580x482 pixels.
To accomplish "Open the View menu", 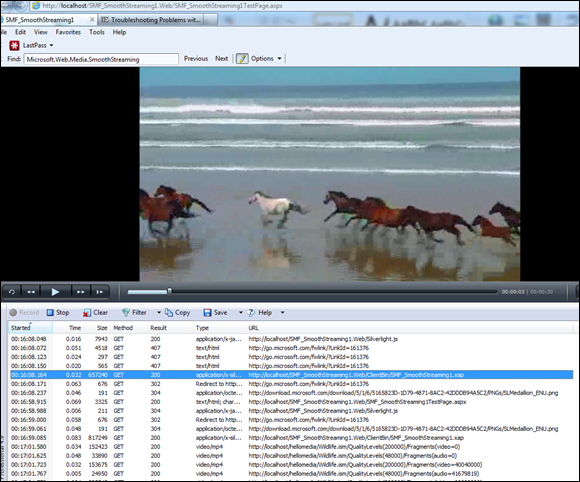I will 41,32.
